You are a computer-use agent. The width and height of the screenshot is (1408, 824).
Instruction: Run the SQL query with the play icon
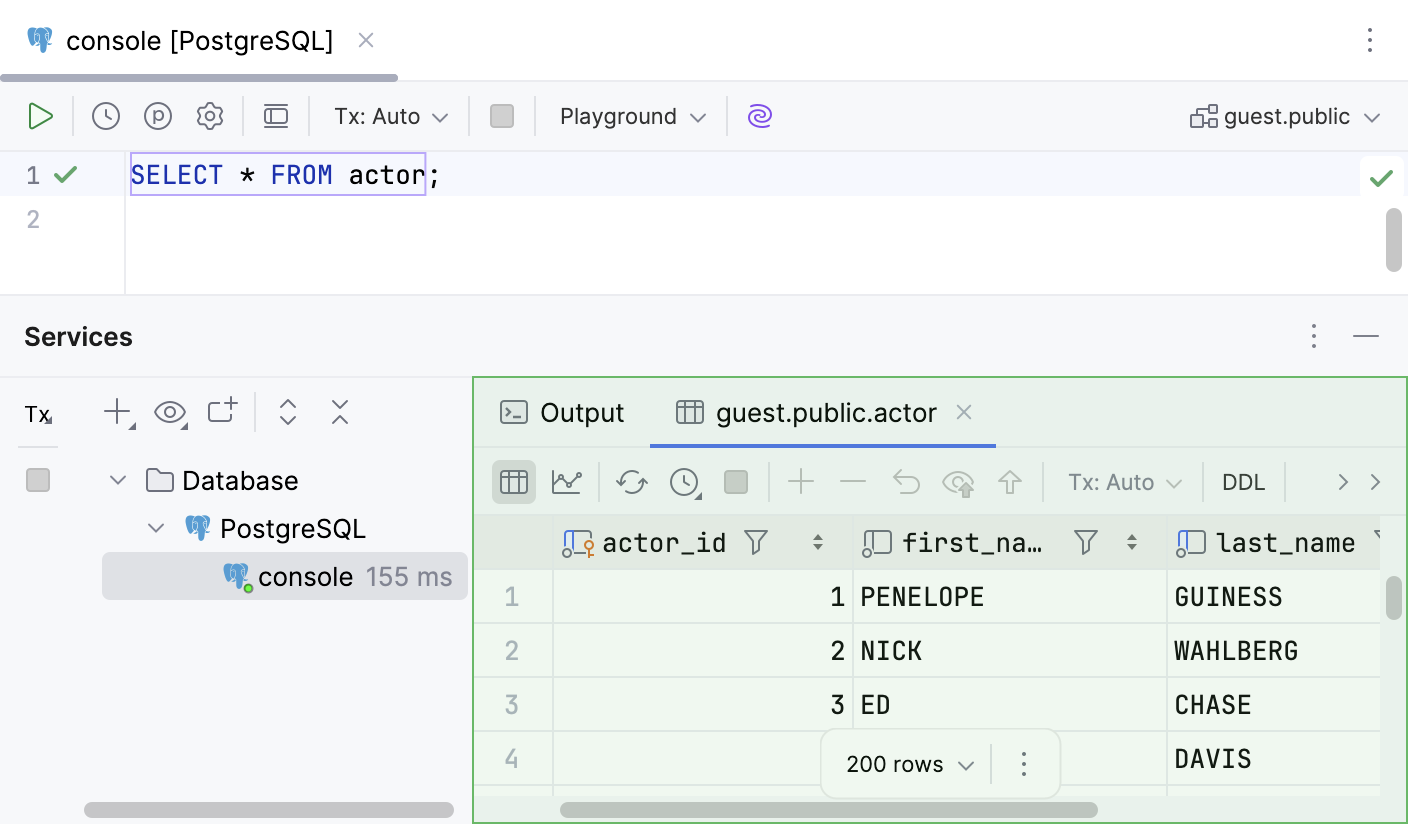tap(42, 116)
